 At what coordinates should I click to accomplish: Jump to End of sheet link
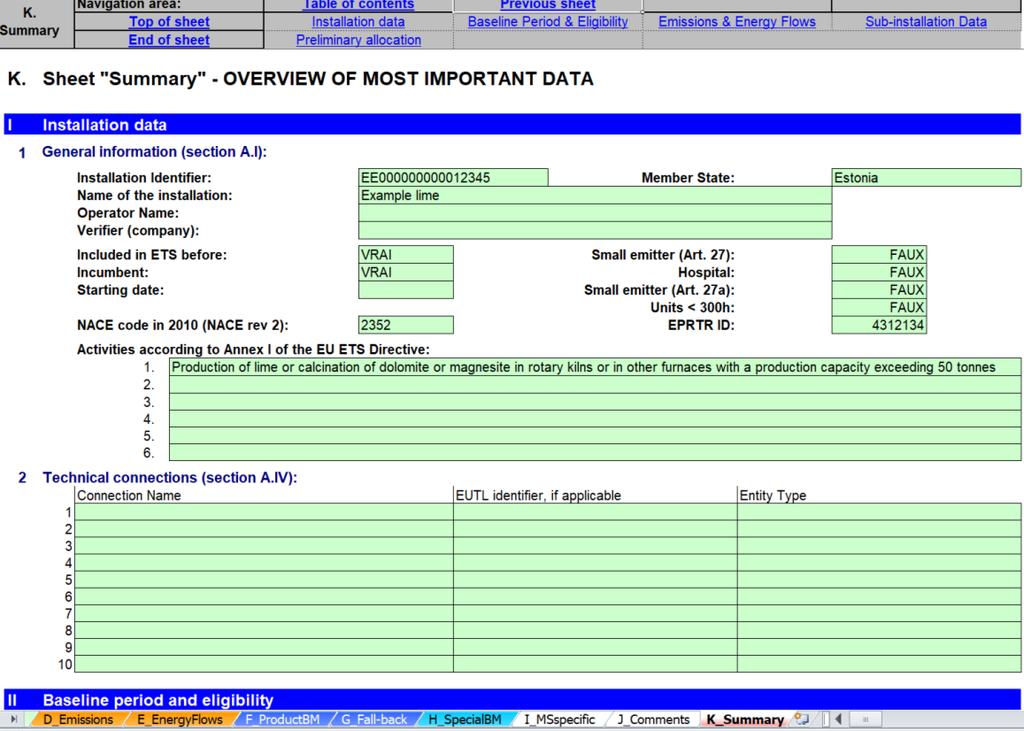coord(169,40)
